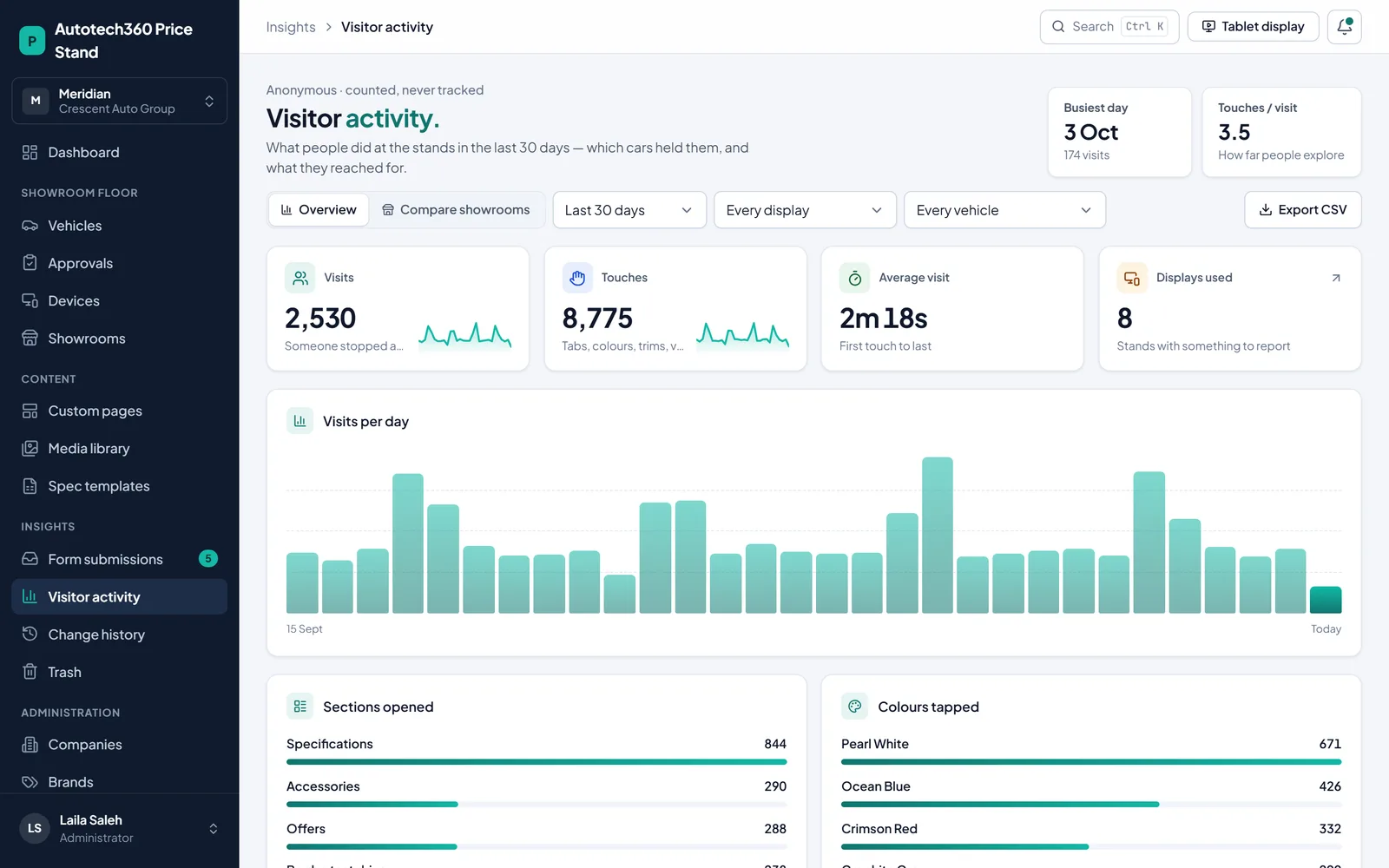The height and width of the screenshot is (868, 1389).
Task: Click the Search input field
Action: [1109, 27]
